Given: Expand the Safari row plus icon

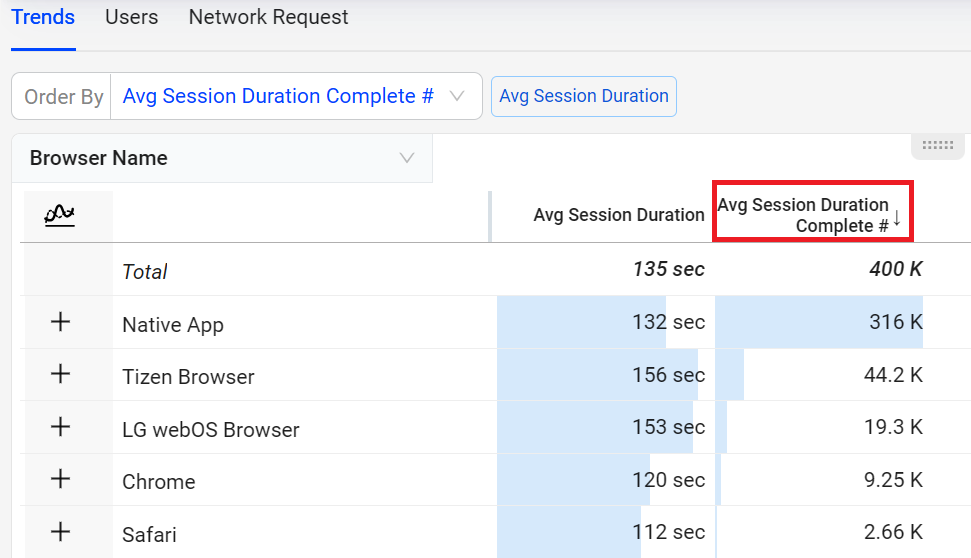Looking at the screenshot, I should coord(61,532).
